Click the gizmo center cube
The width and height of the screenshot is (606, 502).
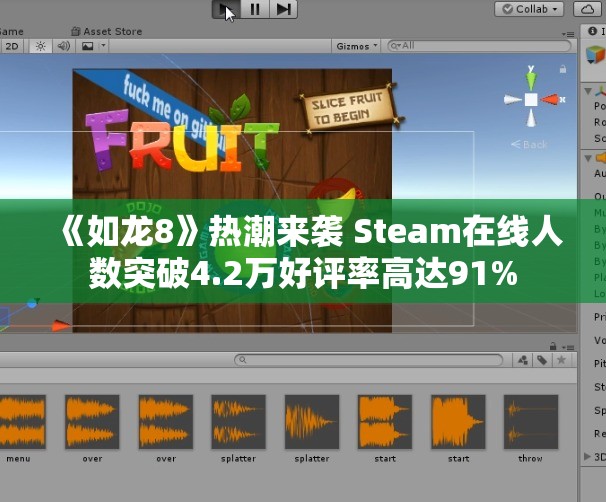click(x=531, y=100)
